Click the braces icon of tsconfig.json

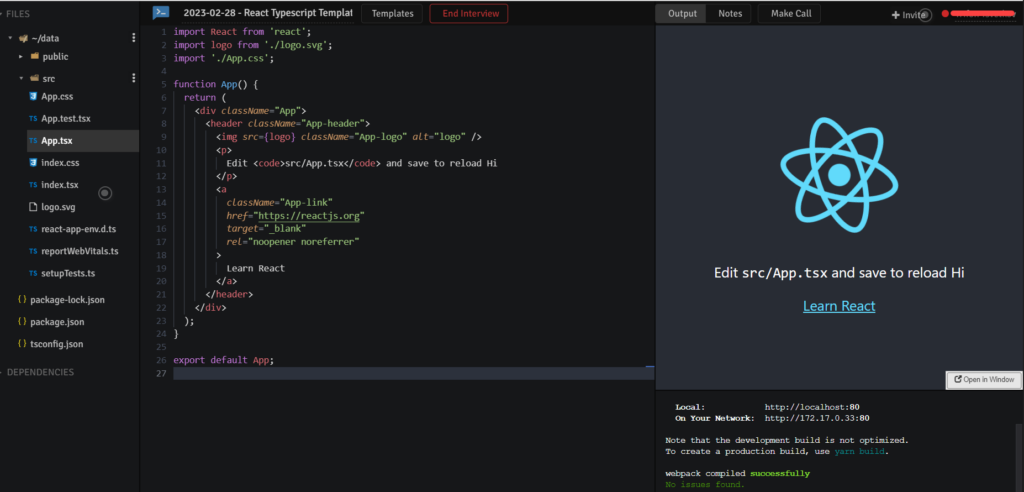pos(22,344)
